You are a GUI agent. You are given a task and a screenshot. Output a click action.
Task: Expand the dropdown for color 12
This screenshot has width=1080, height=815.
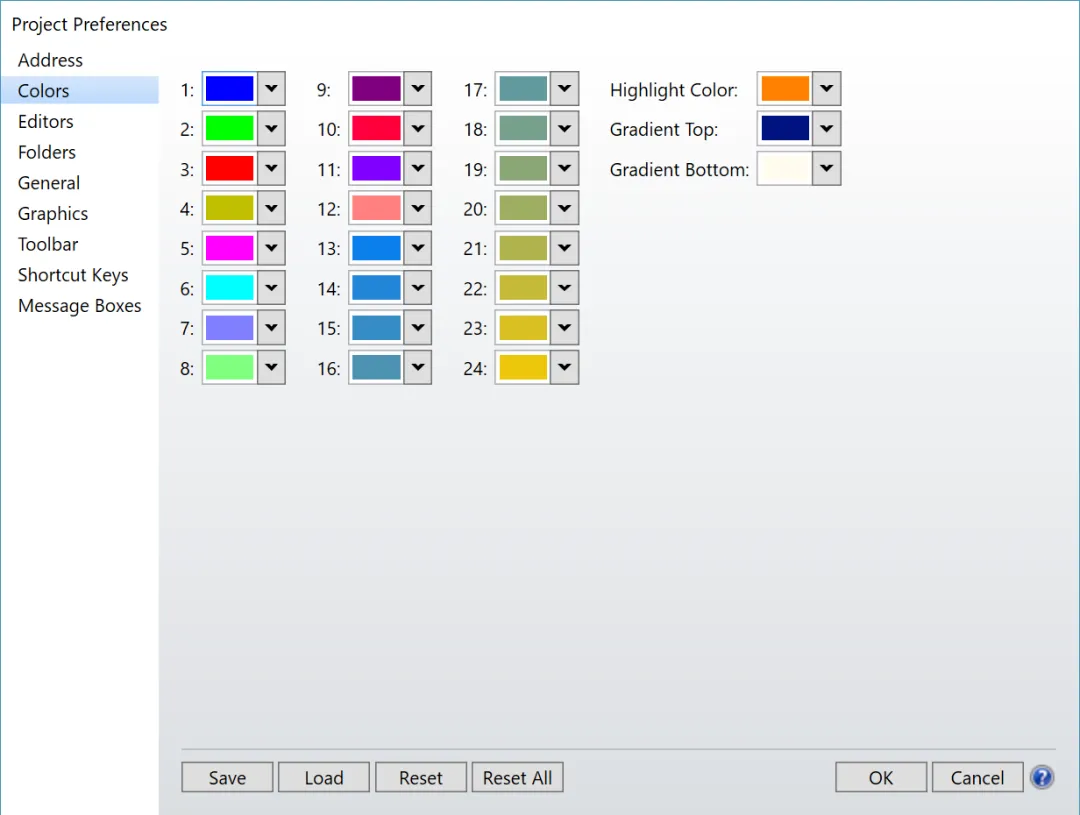(418, 208)
